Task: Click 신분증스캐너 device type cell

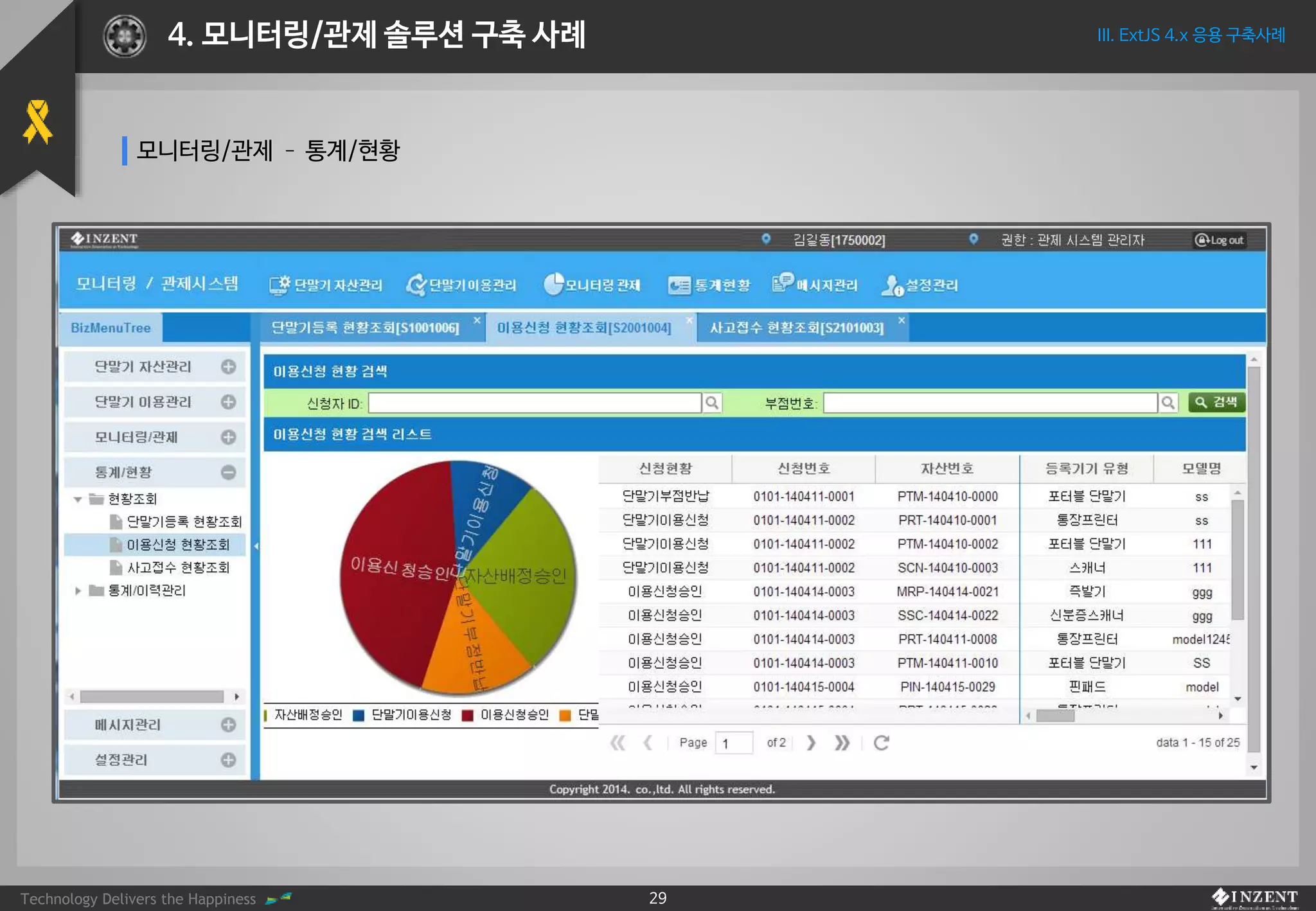Action: (1087, 615)
